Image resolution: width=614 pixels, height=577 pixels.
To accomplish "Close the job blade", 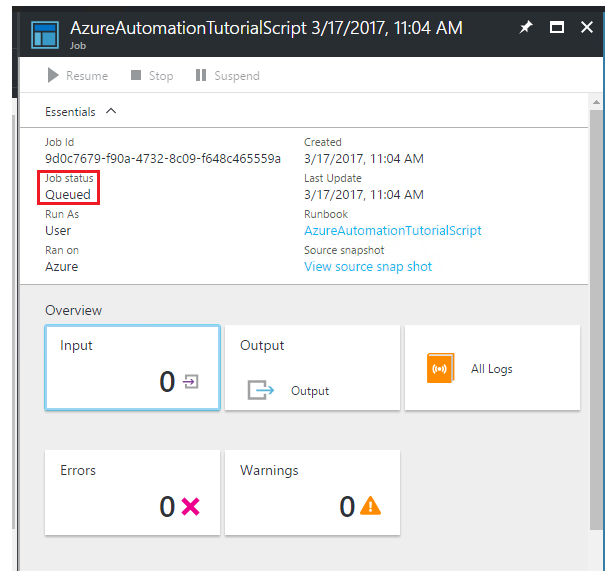I will tap(586, 27).
